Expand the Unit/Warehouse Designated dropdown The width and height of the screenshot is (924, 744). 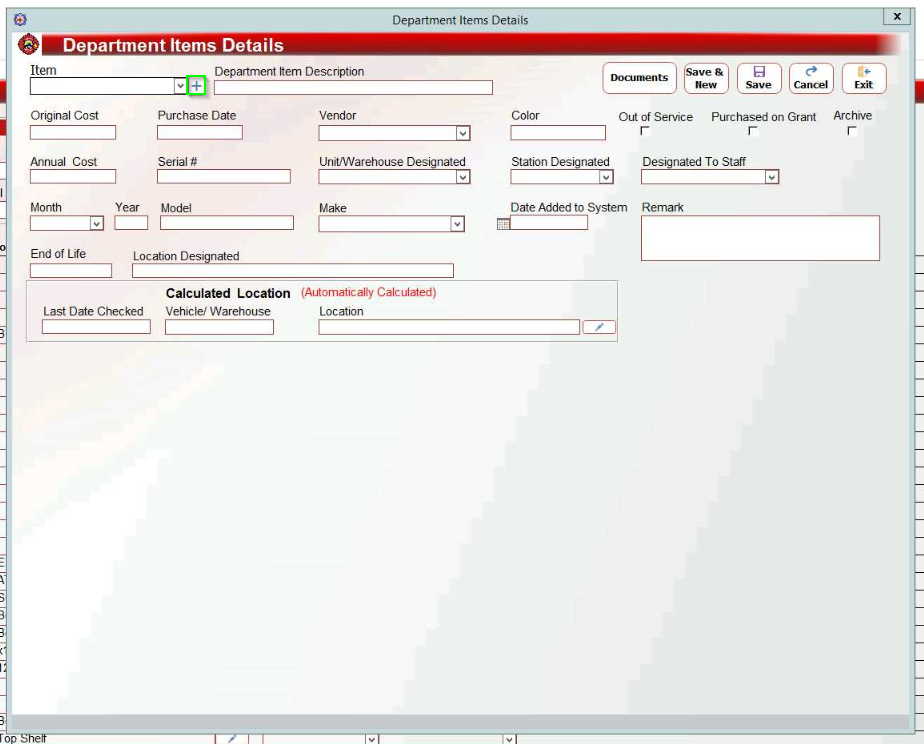(462, 177)
